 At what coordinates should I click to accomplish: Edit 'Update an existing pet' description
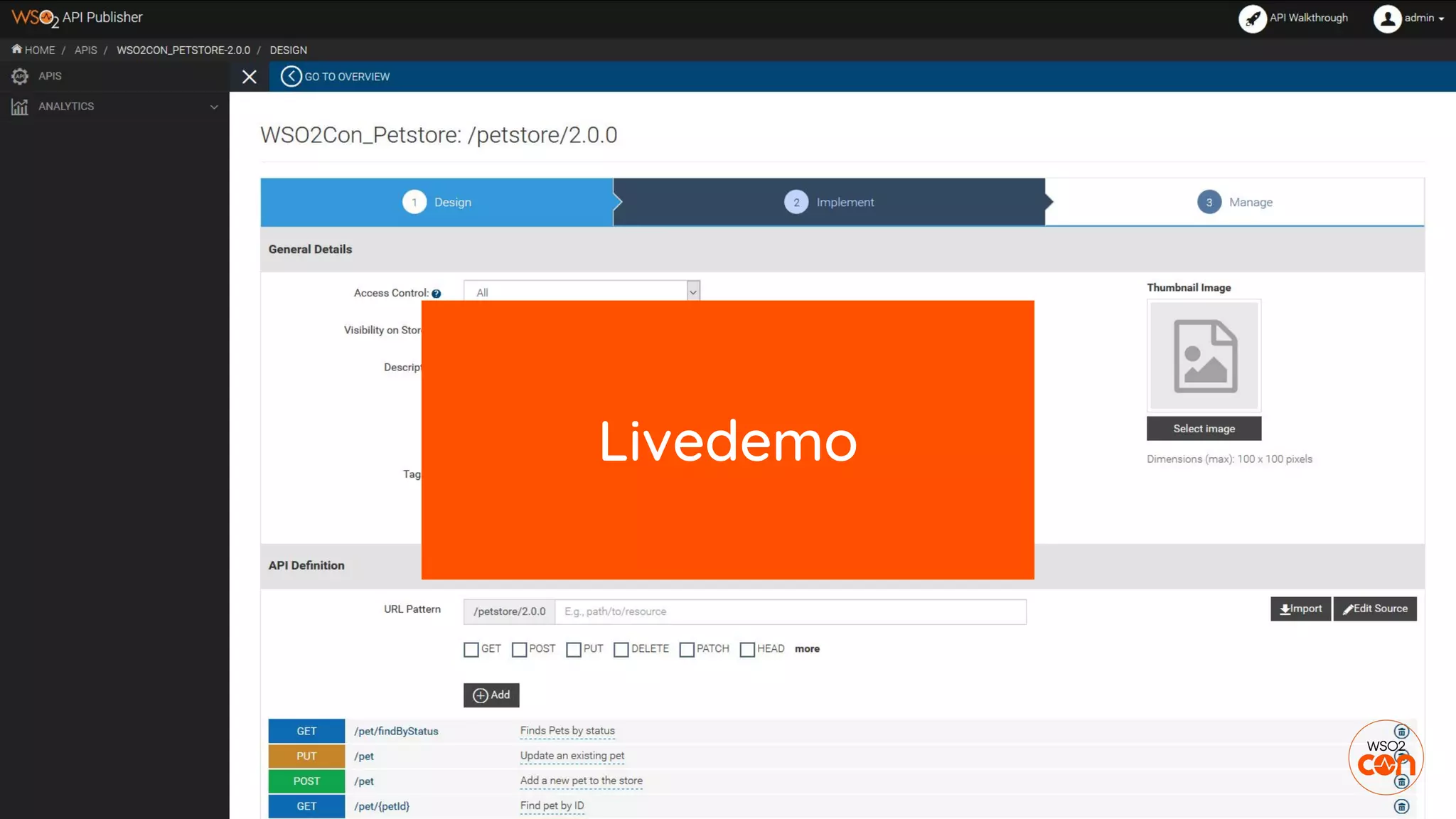(572, 756)
